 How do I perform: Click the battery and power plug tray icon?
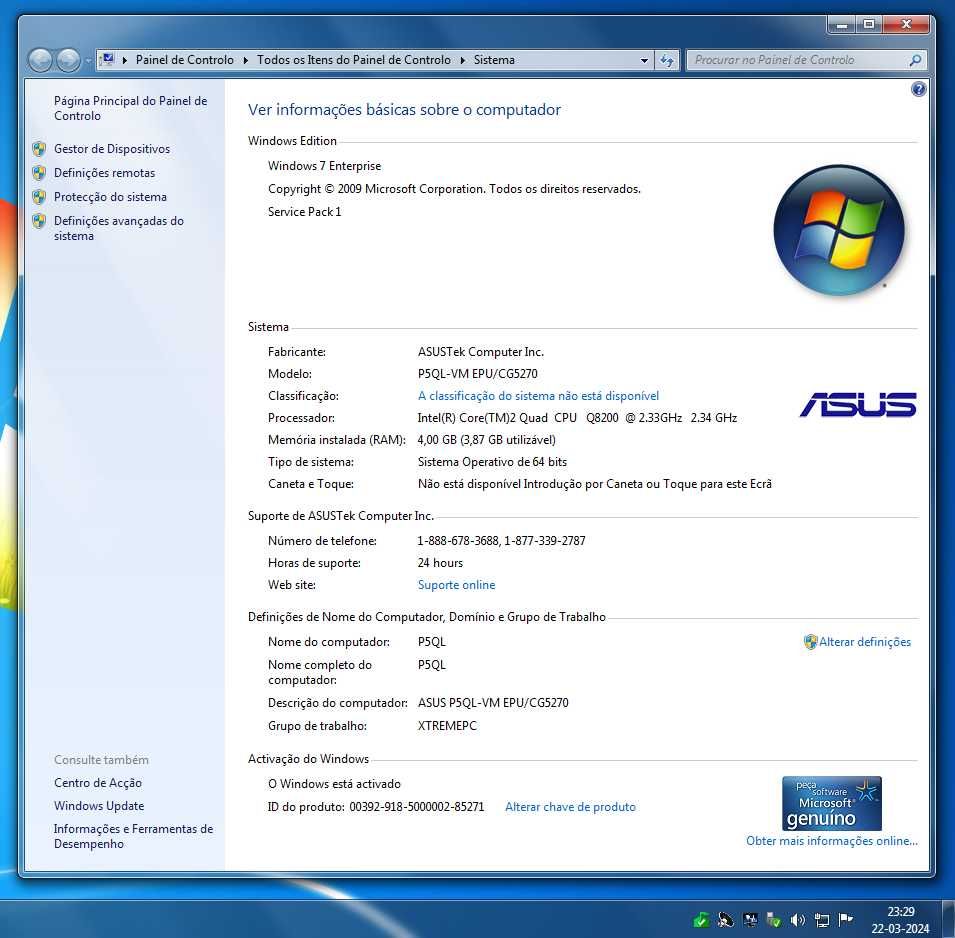(774, 920)
